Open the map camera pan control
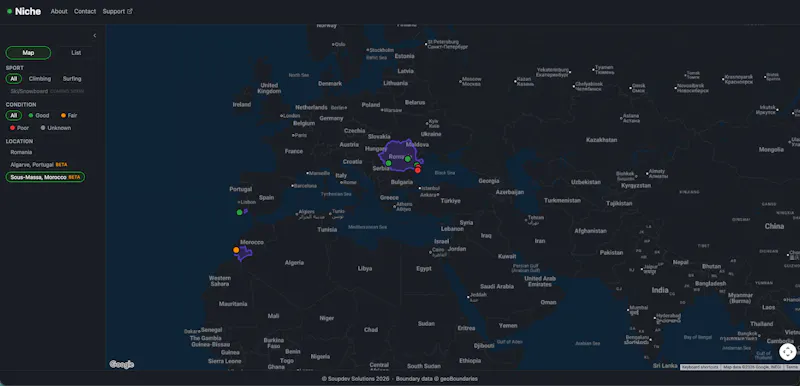The image size is (800, 386). click(x=787, y=352)
